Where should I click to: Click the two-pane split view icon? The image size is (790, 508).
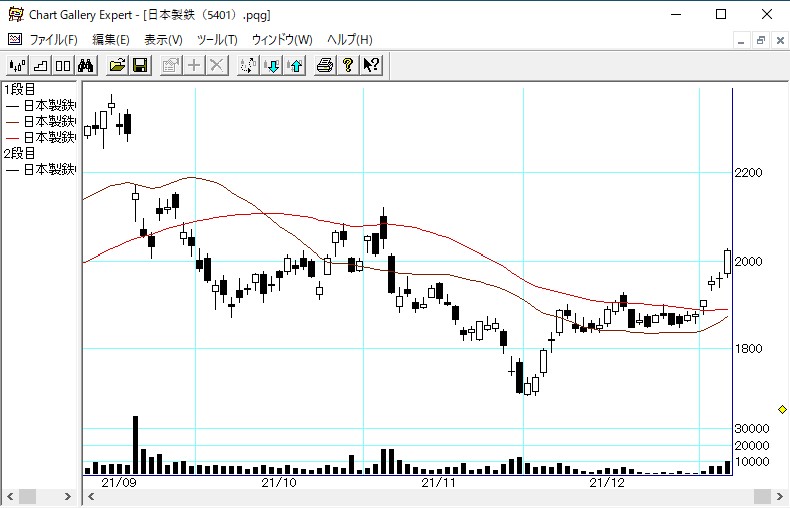coord(62,66)
